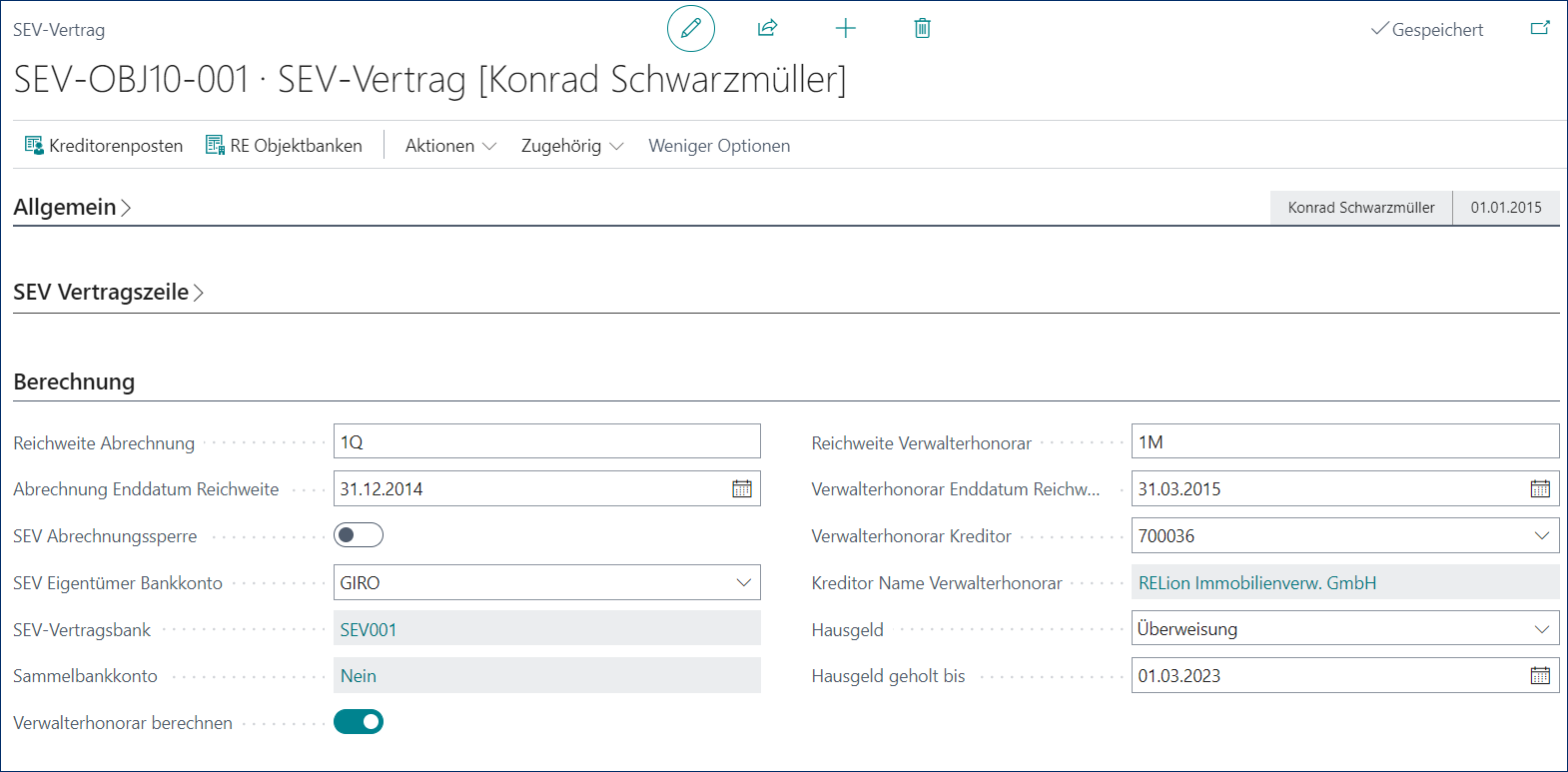Open calendar for Hausgeld geholt bis
The height and width of the screenshot is (772, 1568).
(x=1540, y=676)
